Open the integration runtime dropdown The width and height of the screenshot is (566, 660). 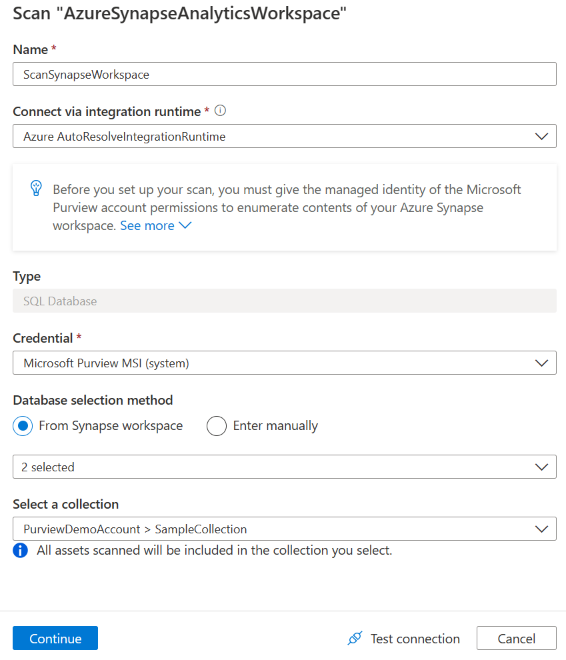[x=284, y=136]
